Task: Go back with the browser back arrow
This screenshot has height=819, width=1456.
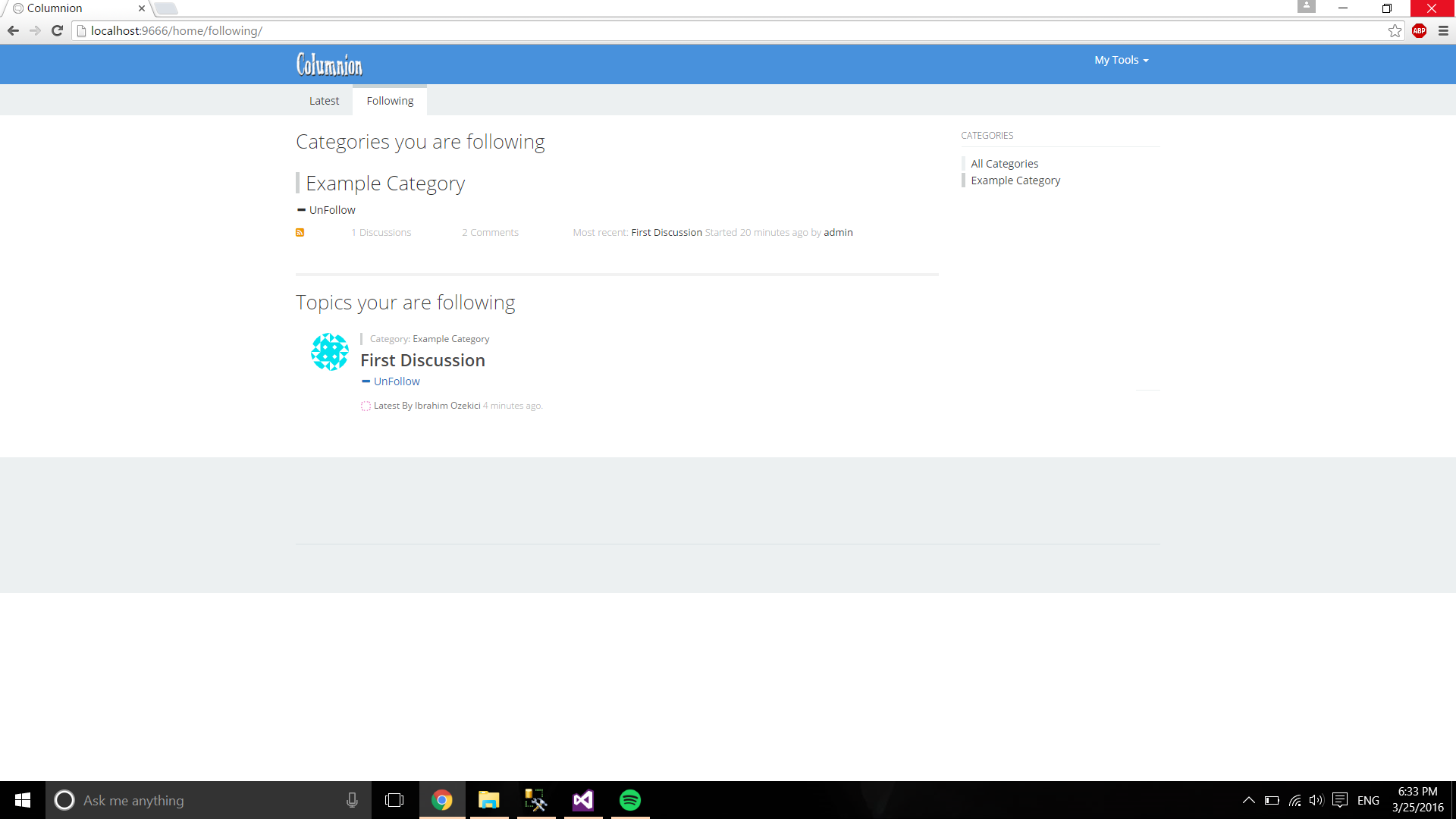Action: point(13,31)
